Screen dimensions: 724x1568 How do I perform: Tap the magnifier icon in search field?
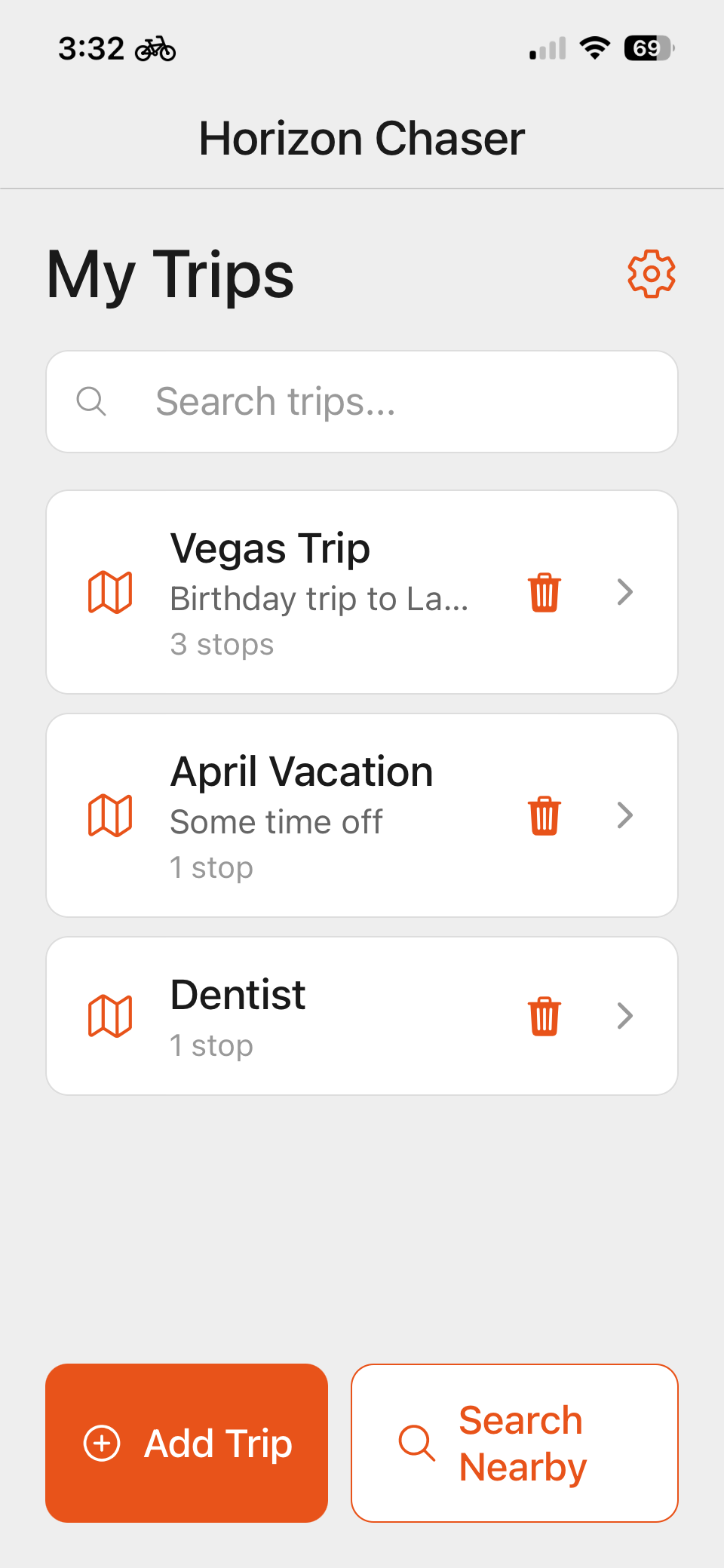point(91,401)
